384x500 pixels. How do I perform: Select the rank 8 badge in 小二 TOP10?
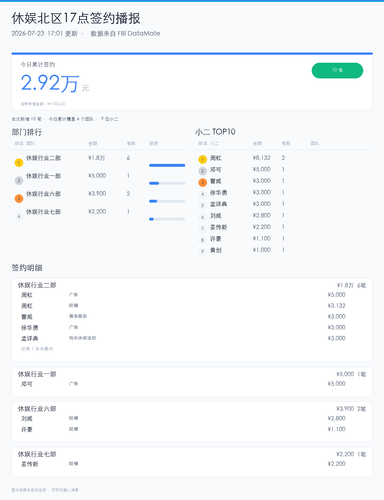pyautogui.click(x=202, y=240)
